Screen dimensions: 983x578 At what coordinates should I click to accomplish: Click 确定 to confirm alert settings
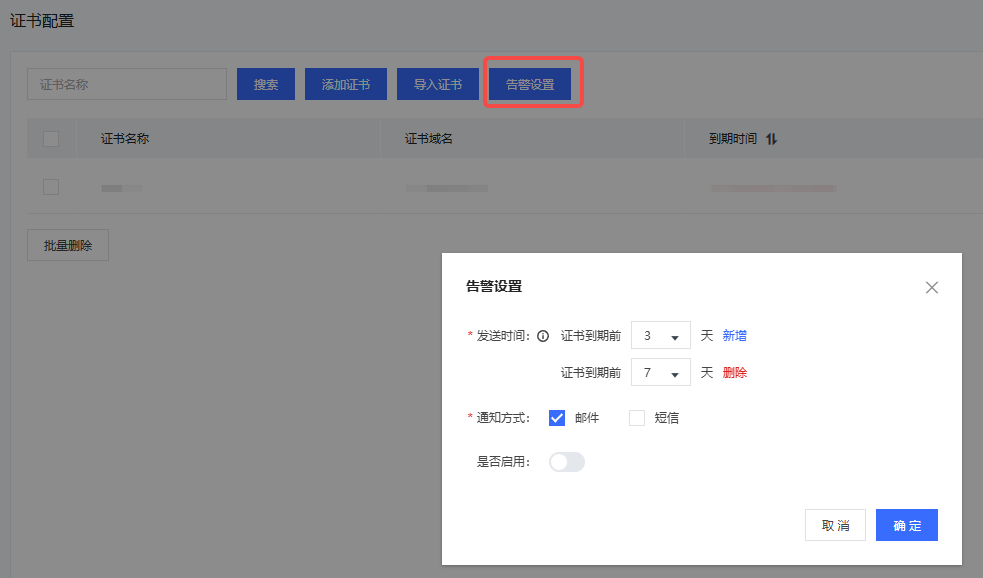pos(906,524)
